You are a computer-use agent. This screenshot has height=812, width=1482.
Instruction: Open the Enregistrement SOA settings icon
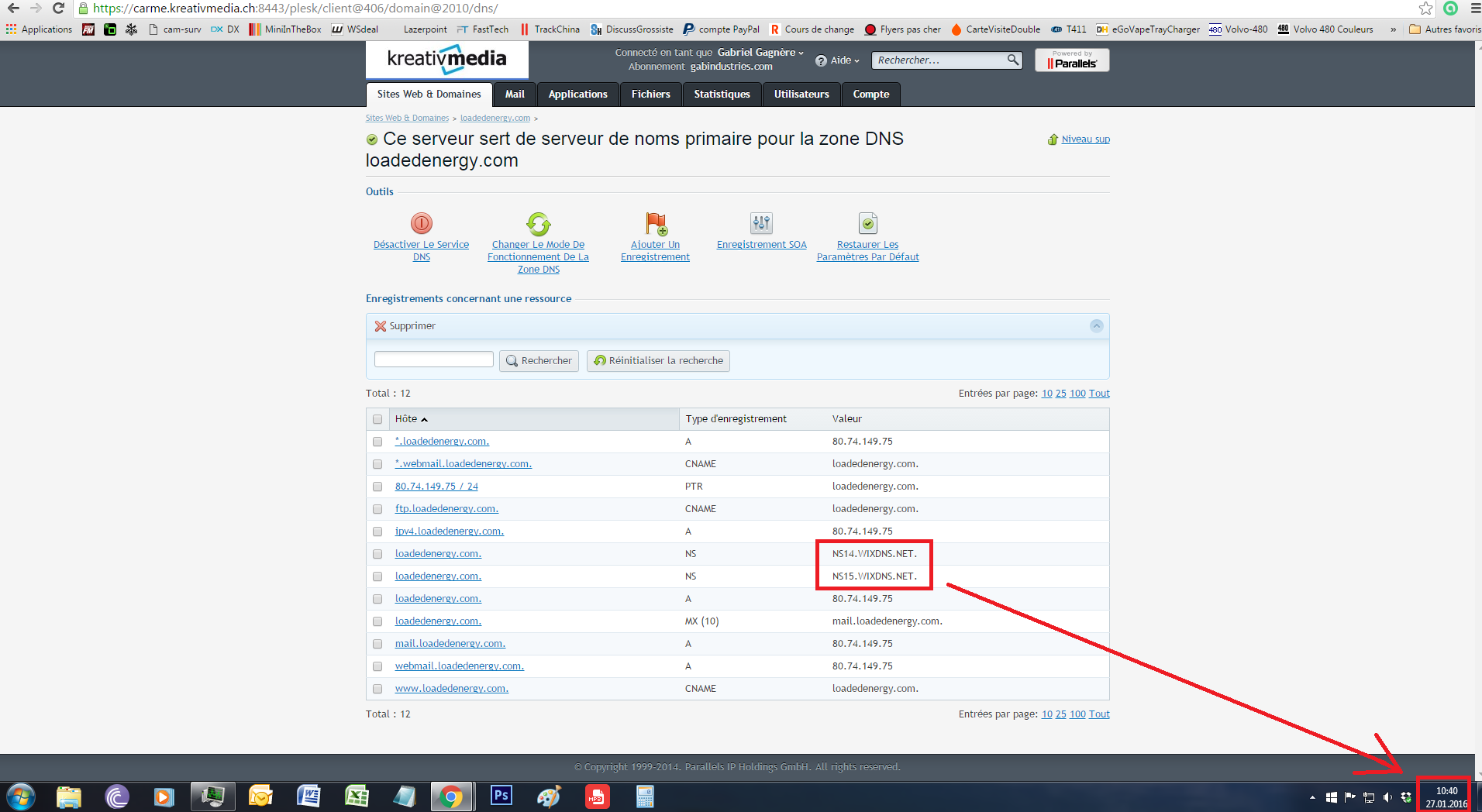761,224
